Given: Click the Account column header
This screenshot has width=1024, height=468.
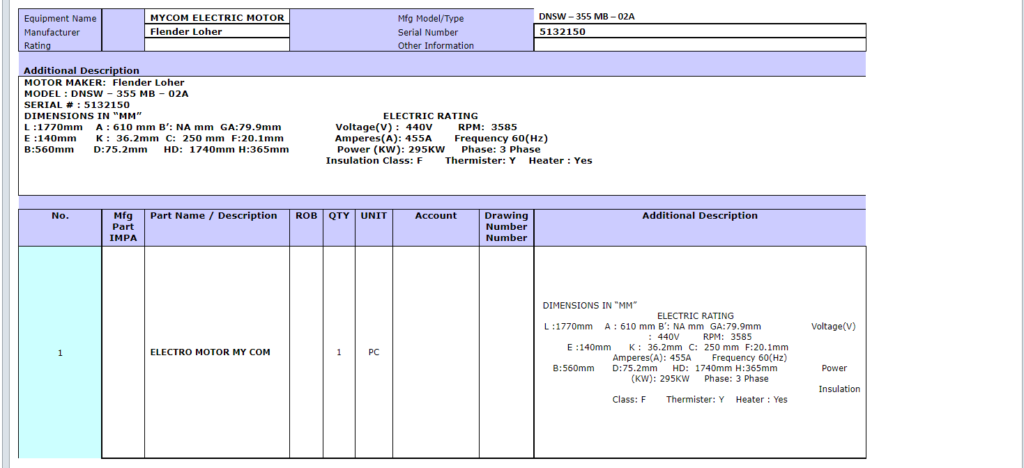Looking at the screenshot, I should (x=435, y=216).
